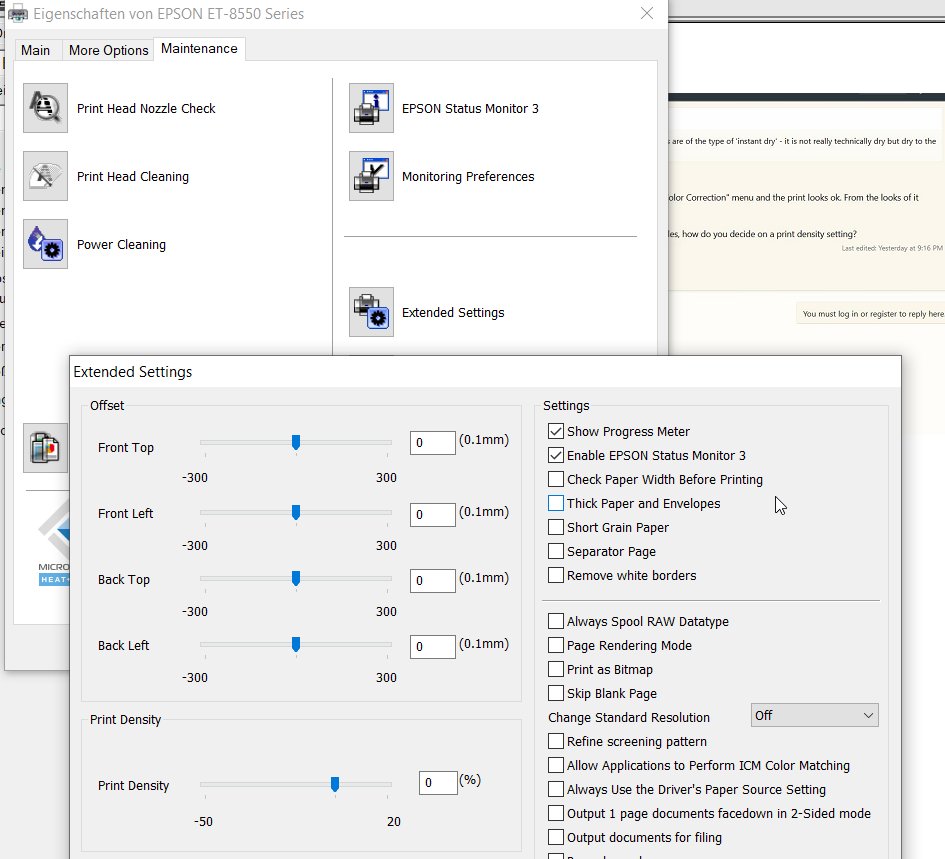
Task: Focus the Back Left offset value field
Action: point(432,647)
